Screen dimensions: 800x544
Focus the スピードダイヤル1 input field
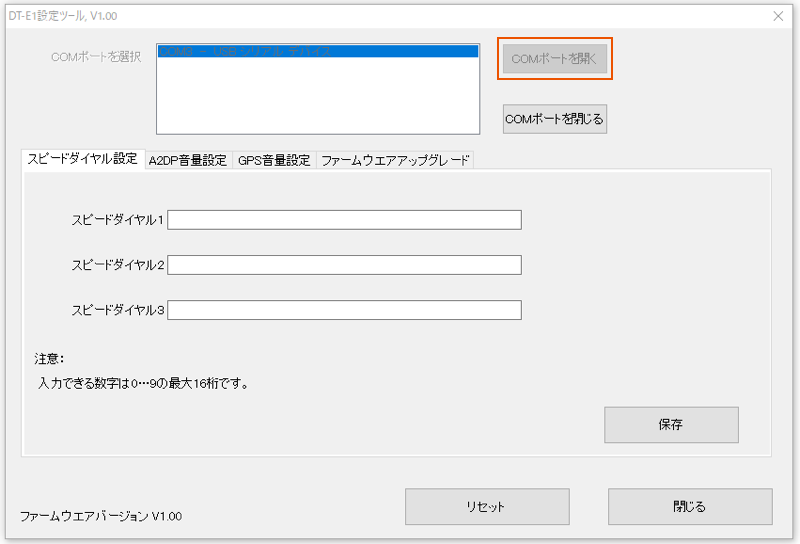[x=344, y=220]
